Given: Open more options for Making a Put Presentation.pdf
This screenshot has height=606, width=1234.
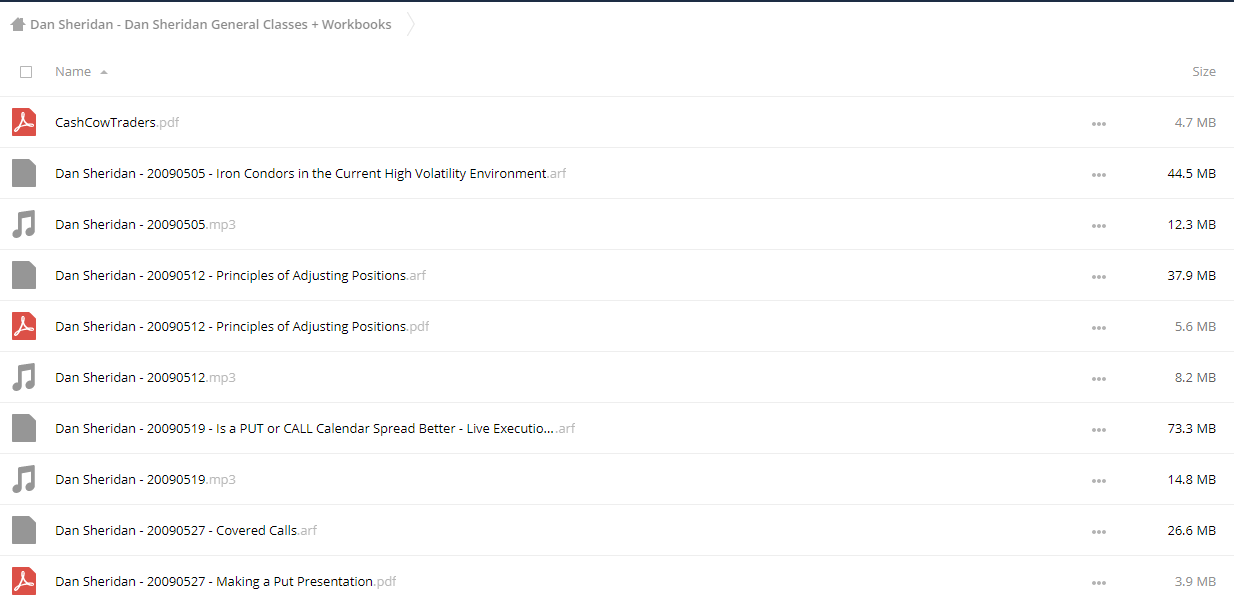Looking at the screenshot, I should (1099, 583).
